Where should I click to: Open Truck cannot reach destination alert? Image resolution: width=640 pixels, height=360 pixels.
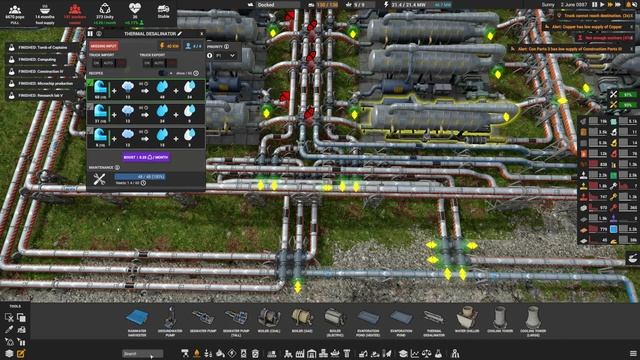tap(595, 16)
